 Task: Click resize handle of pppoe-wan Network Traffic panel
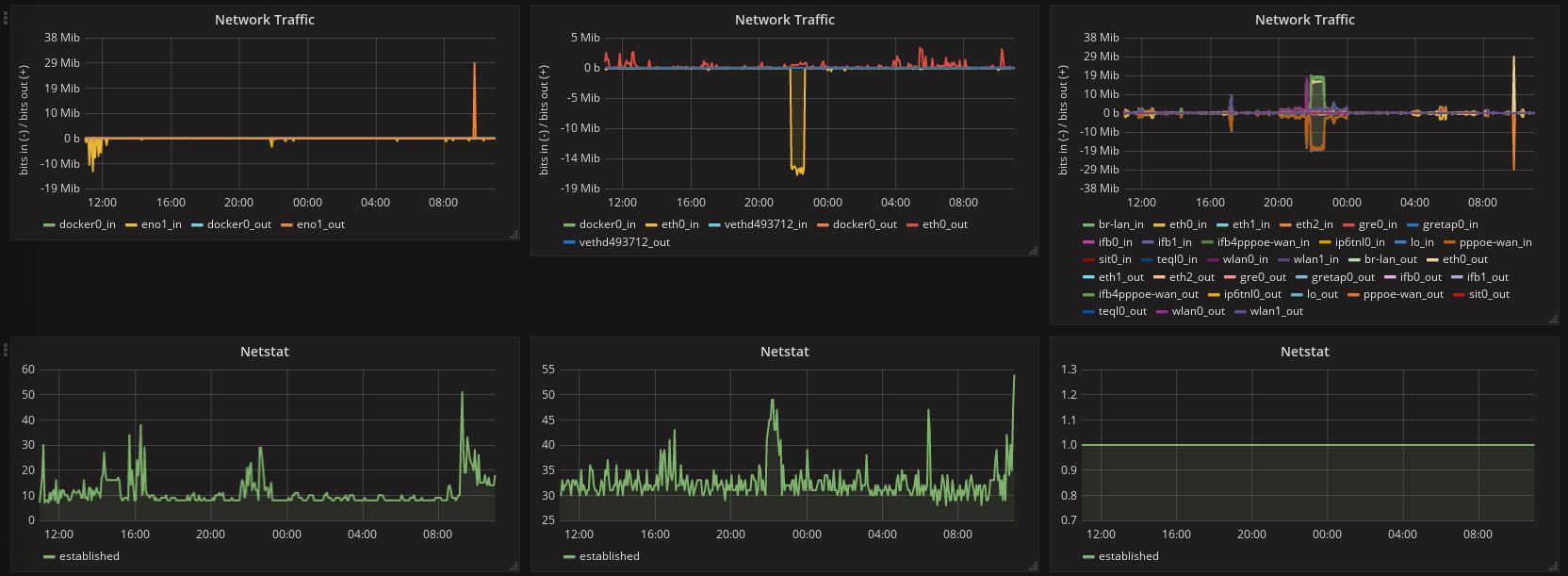click(x=1554, y=320)
